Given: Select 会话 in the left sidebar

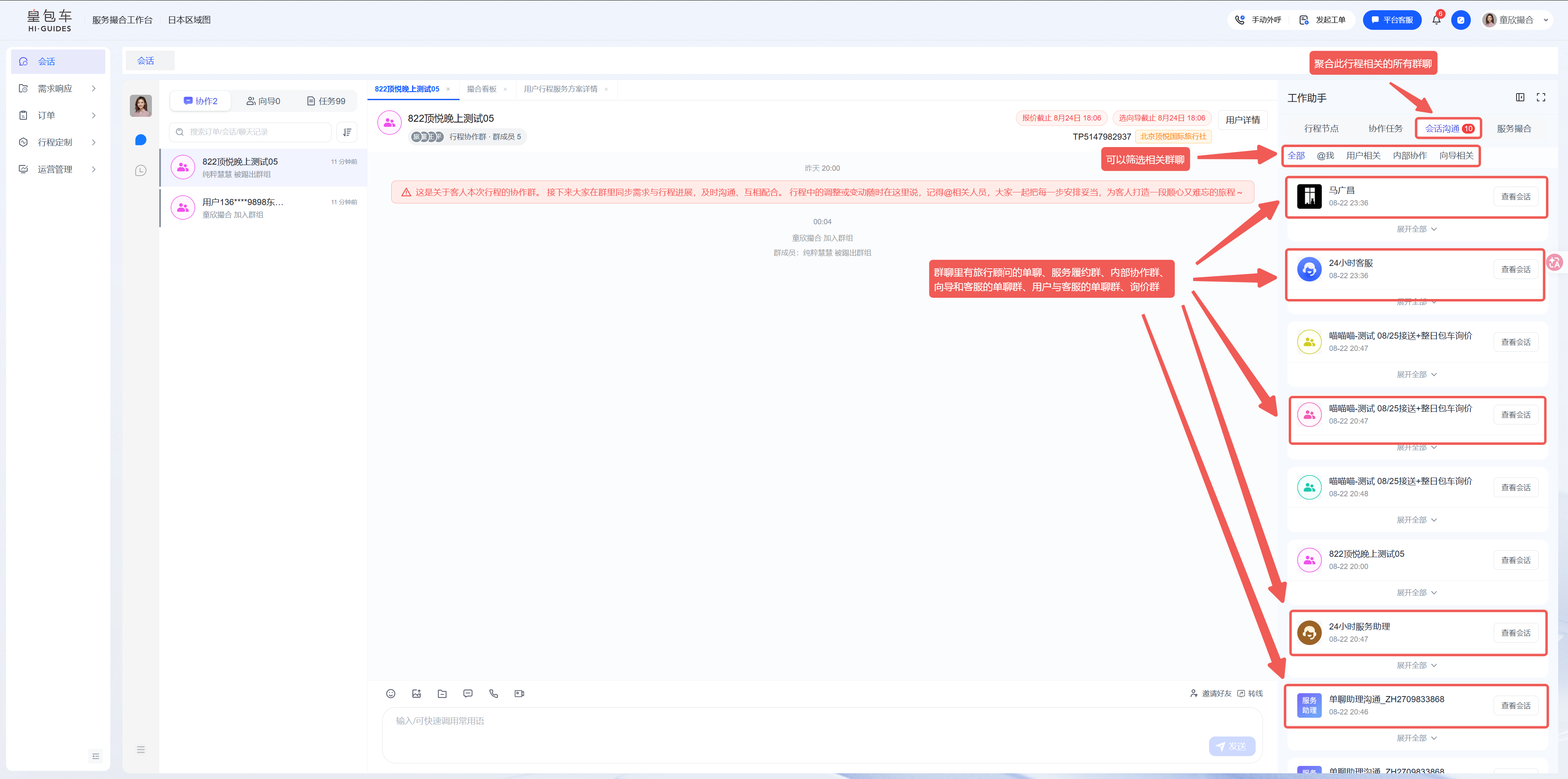Looking at the screenshot, I should point(58,62).
